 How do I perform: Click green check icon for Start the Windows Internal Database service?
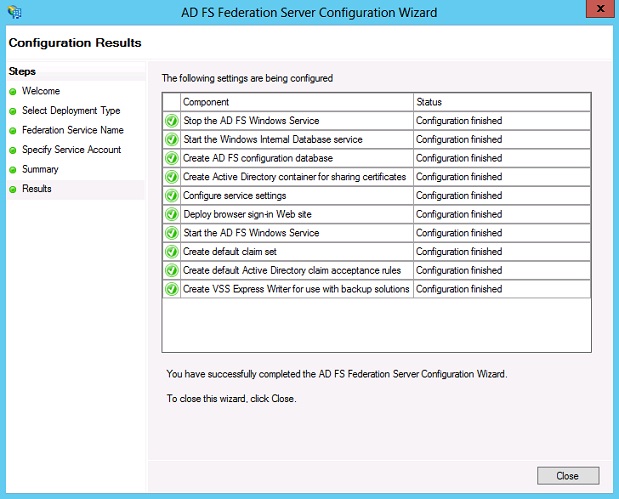point(172,139)
